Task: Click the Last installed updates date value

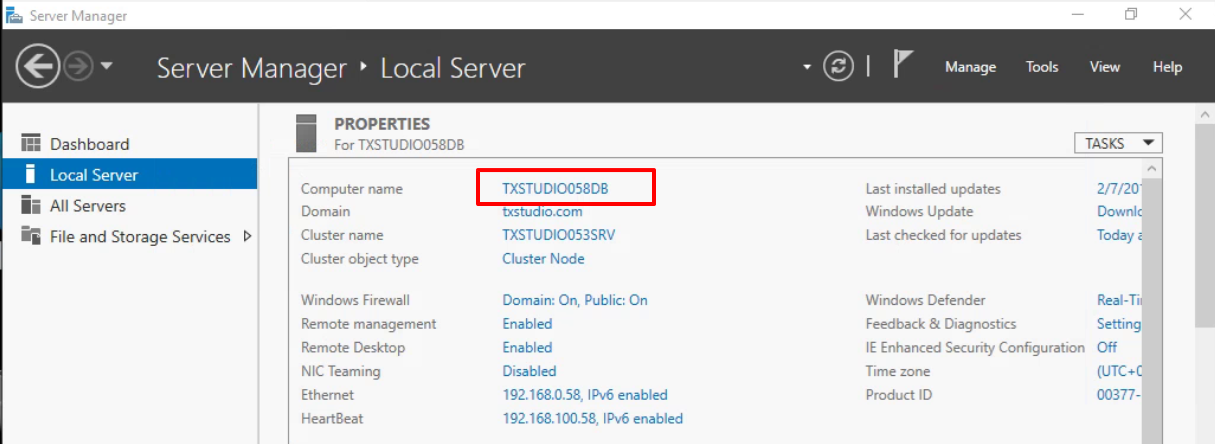Action: [x=1119, y=188]
